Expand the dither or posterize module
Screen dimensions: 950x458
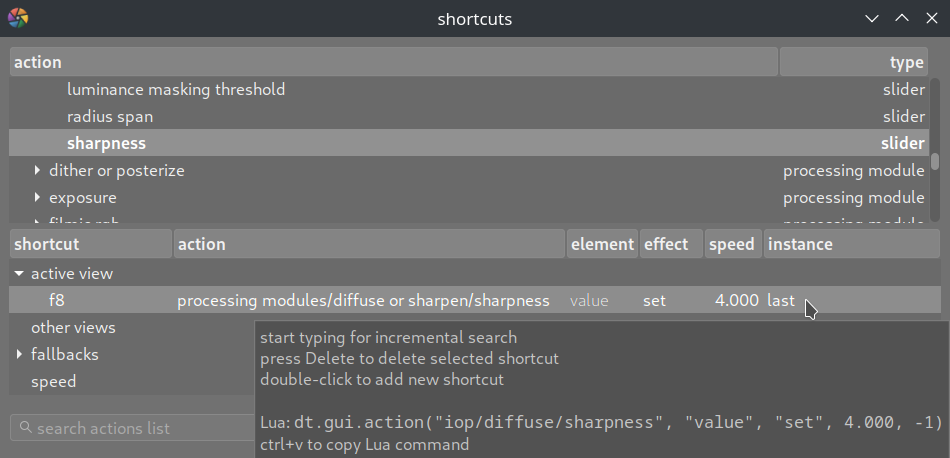pyautogui.click(x=37, y=171)
